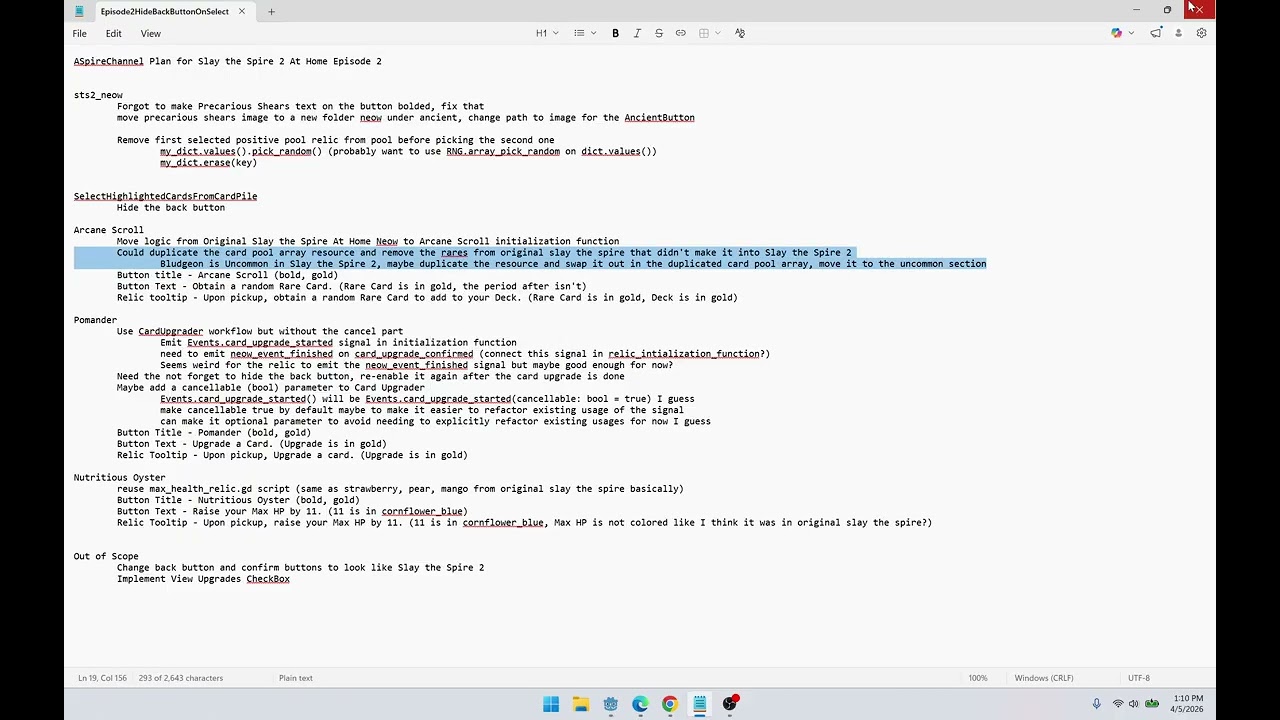Click the highlighted 'Bludgeon is Uncommon' line
Screen dimensions: 1280x720
click(573, 264)
